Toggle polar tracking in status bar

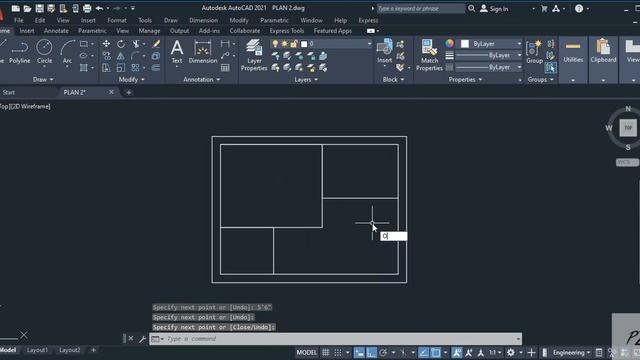pyautogui.click(x=383, y=353)
